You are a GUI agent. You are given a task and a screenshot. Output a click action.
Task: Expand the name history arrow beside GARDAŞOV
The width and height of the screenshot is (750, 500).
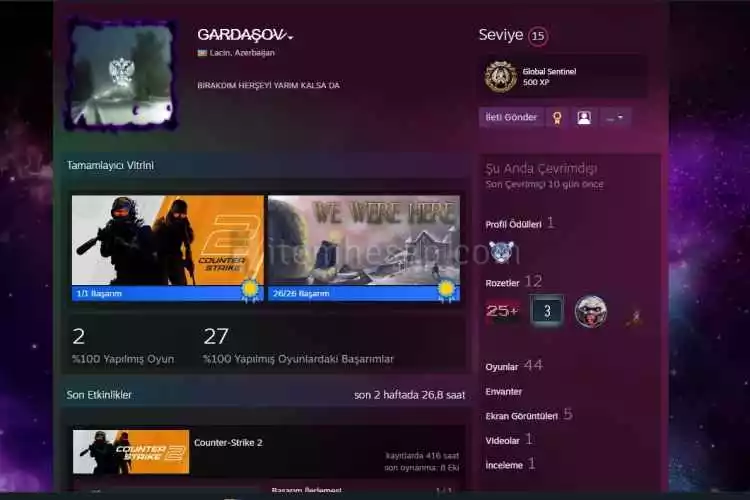click(290, 37)
